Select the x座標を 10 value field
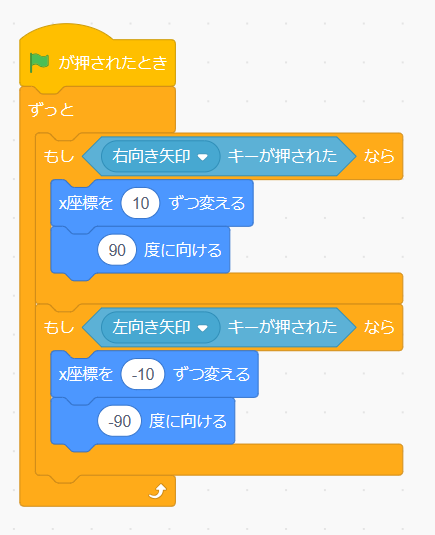Image resolution: width=435 pixels, height=535 pixels. coord(141,203)
